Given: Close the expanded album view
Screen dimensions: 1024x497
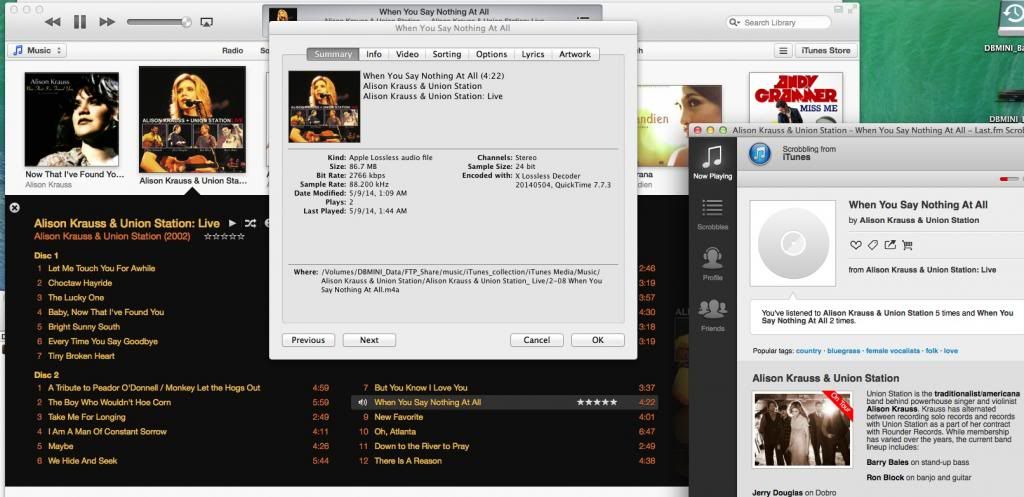Looking at the screenshot, I should 14,208.
